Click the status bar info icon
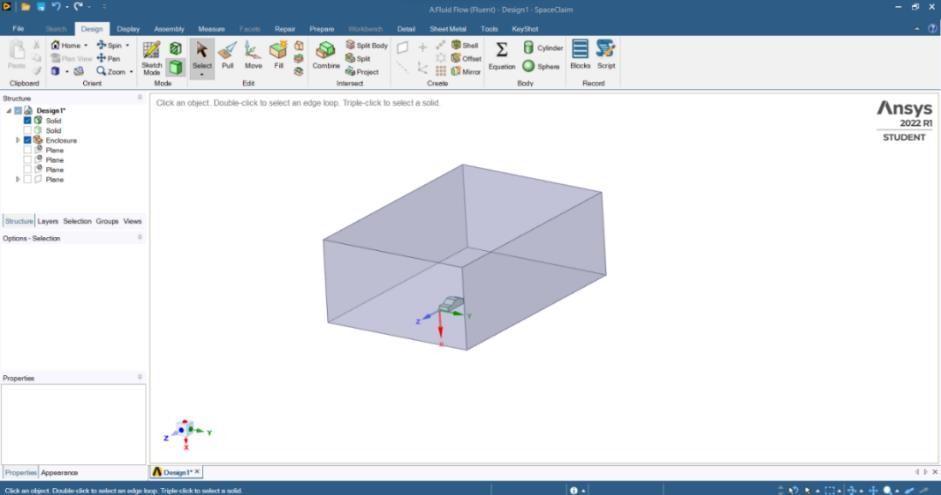Image resolution: width=941 pixels, height=495 pixels. pos(574,490)
